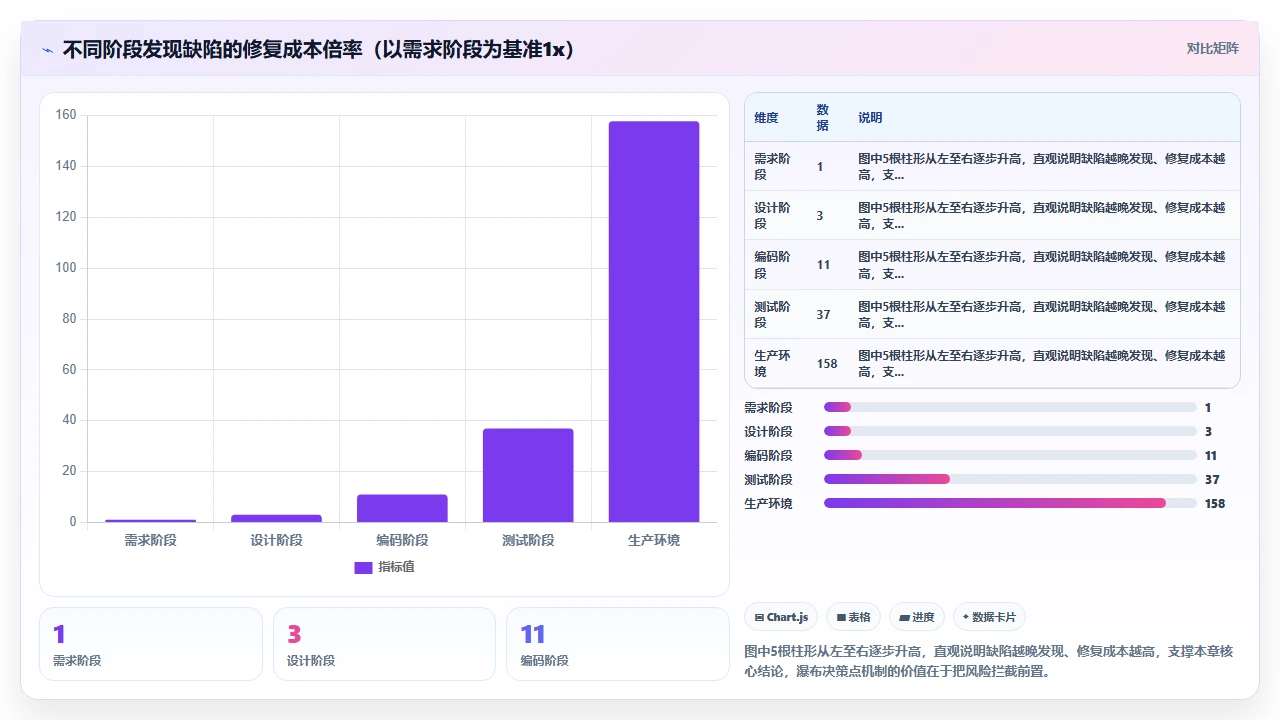1280x720 pixels.
Task: Click the 数据 table column header
Action: [822, 118]
